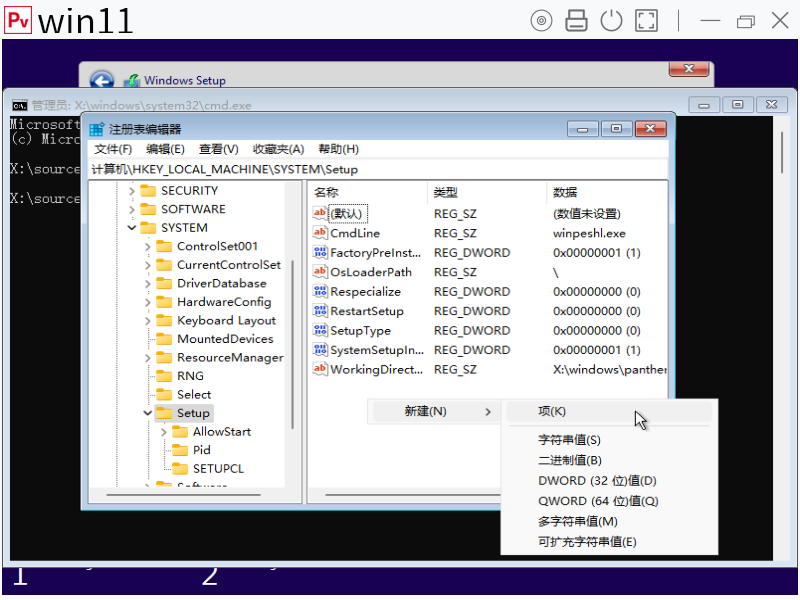Choose QWORD (64 位)值(Q) option
This screenshot has height=600, width=800.
pos(609,501)
